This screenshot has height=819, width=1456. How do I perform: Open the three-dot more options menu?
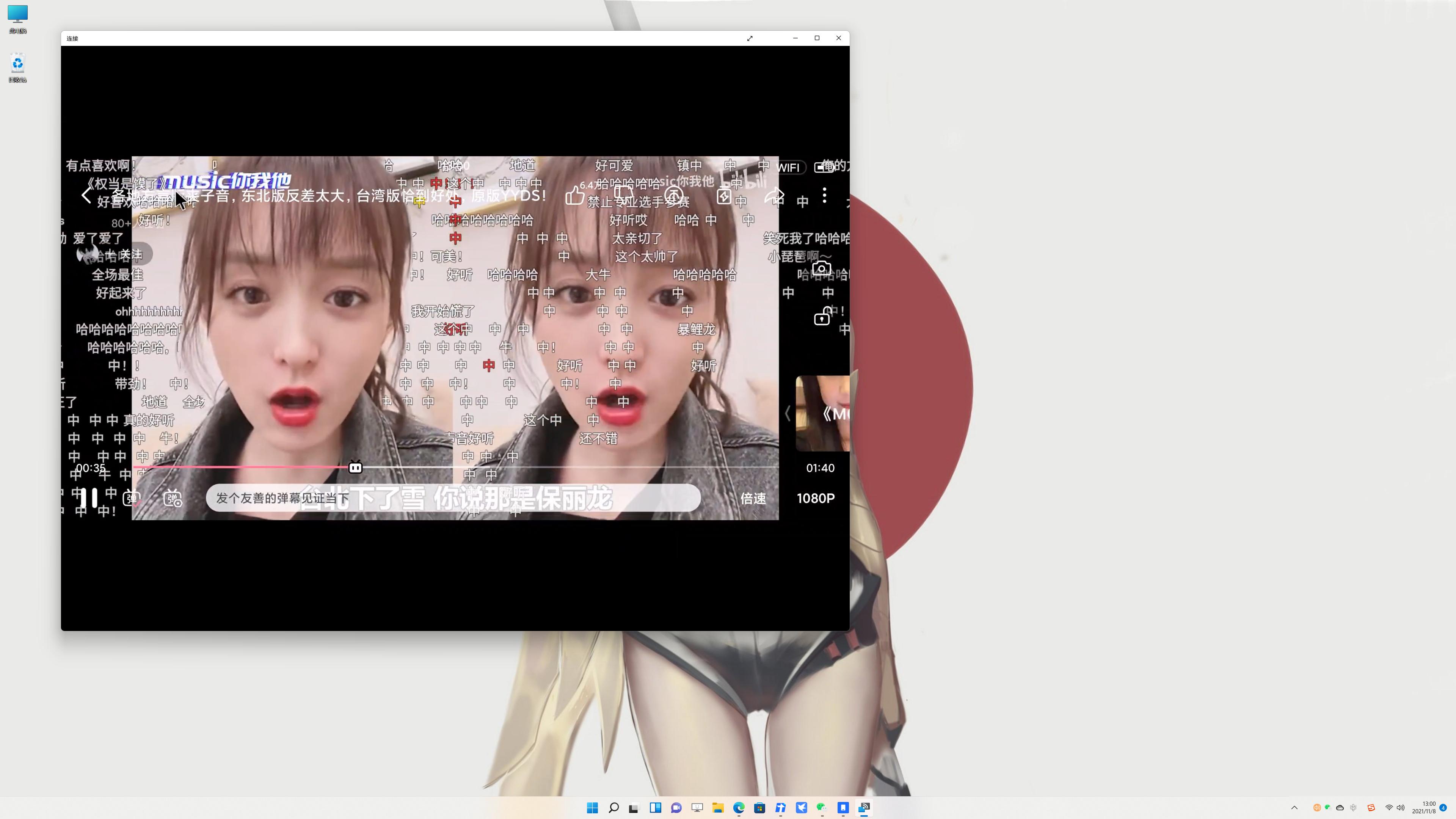pos(825,196)
